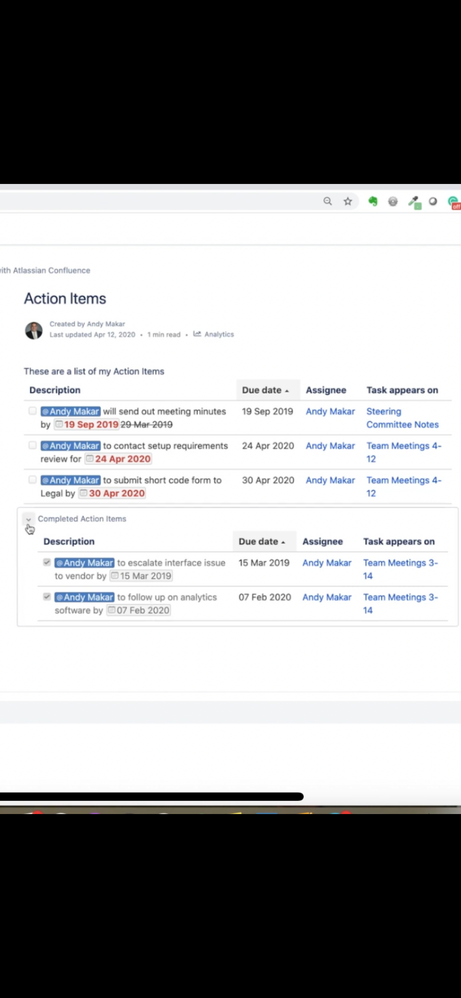
Task: Open the Analytics link under page title
Action: click(x=219, y=334)
